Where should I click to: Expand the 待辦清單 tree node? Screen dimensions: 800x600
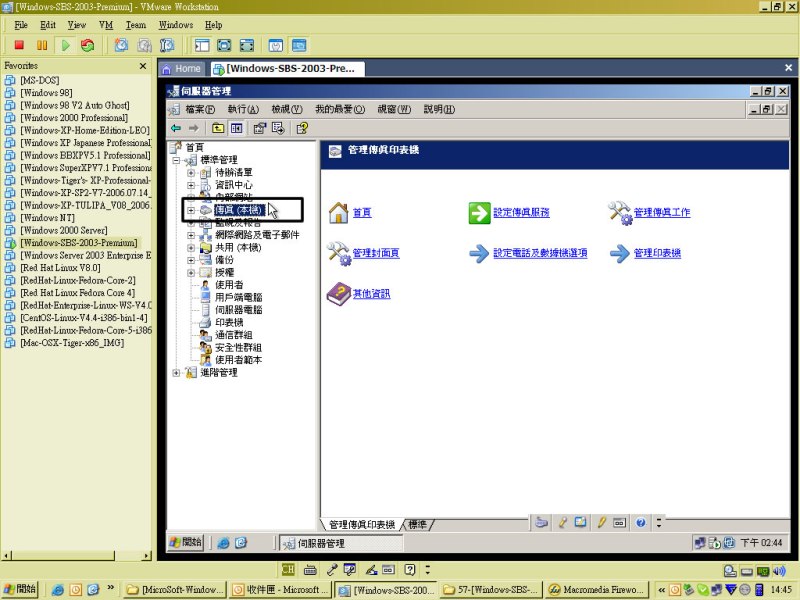point(191,172)
